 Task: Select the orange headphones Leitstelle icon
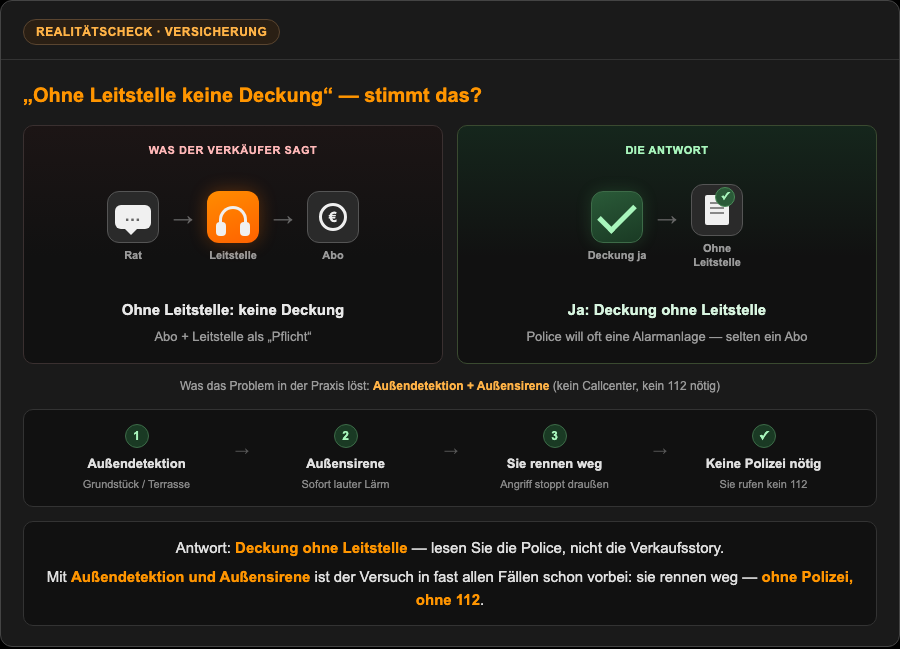coord(232,217)
